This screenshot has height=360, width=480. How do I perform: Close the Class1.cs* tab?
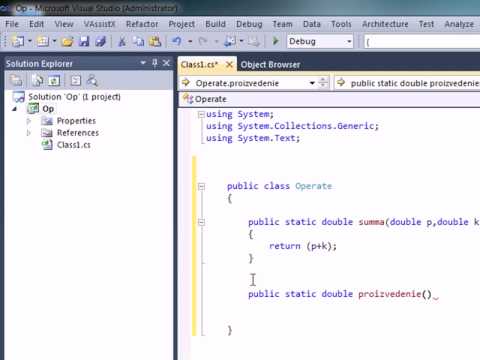click(229, 64)
